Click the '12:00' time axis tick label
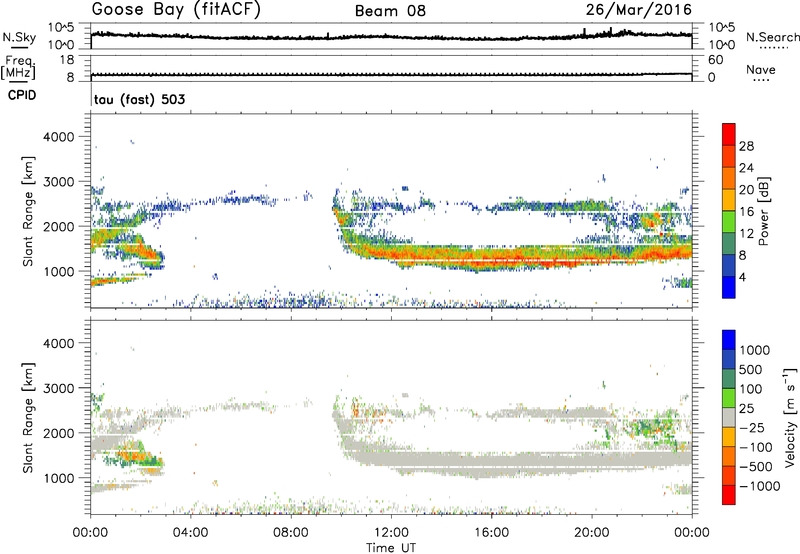Image resolution: width=800 pixels, height=554 pixels. pyautogui.click(x=391, y=533)
